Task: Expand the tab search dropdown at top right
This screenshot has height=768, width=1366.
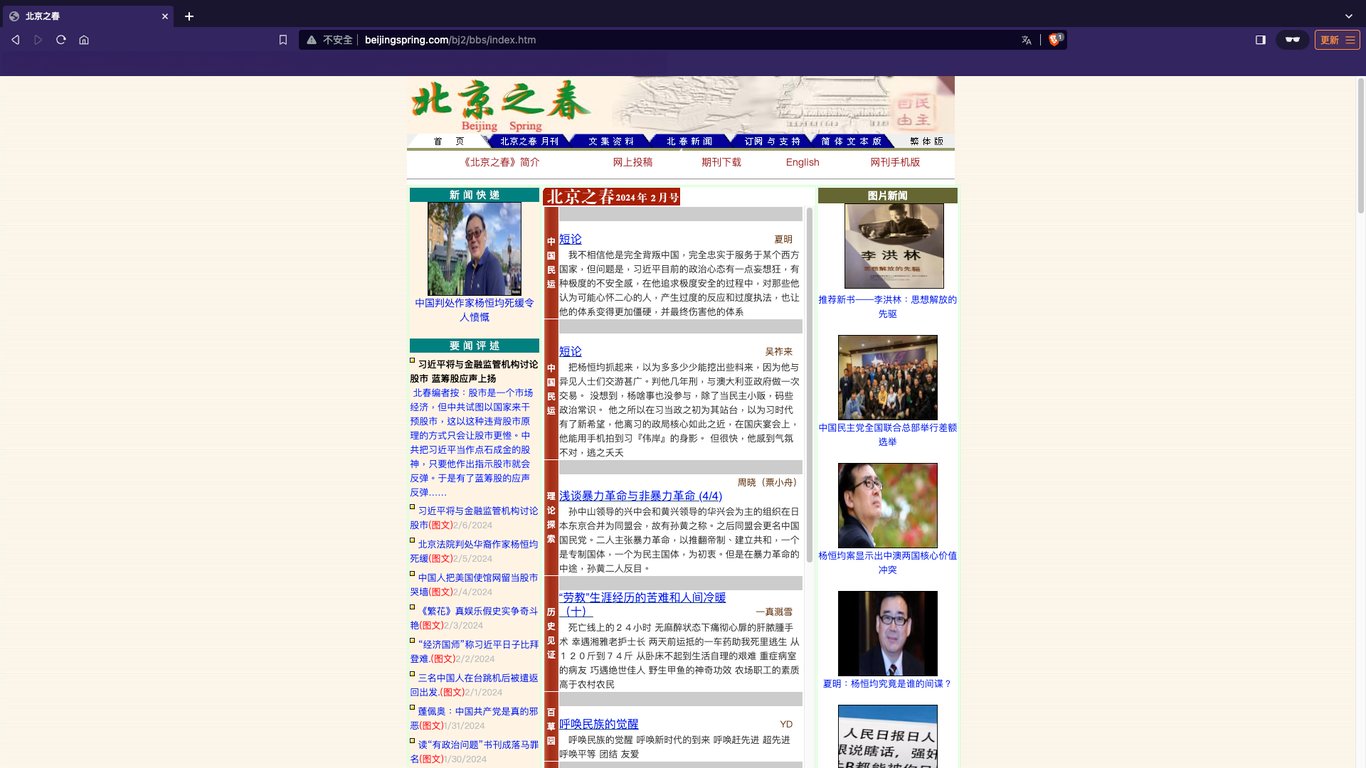Action: 1349,16
